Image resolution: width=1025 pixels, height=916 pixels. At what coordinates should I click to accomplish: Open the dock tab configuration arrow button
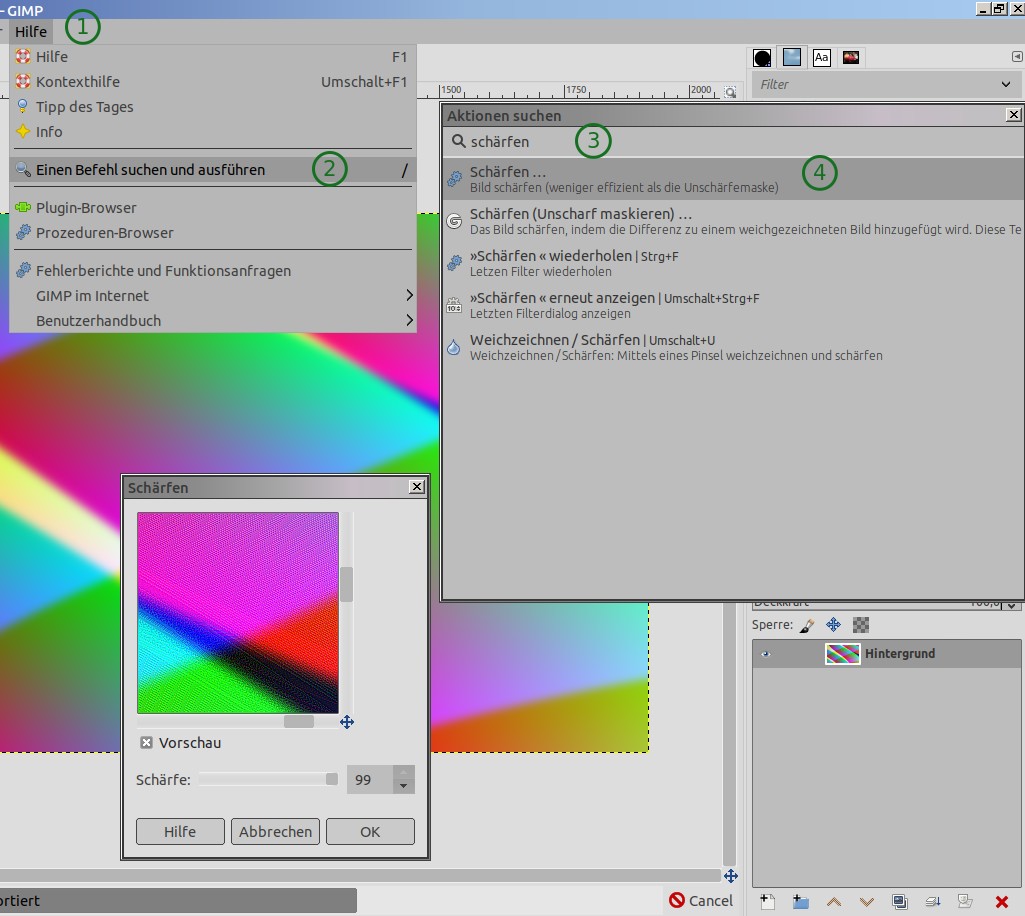1017,57
